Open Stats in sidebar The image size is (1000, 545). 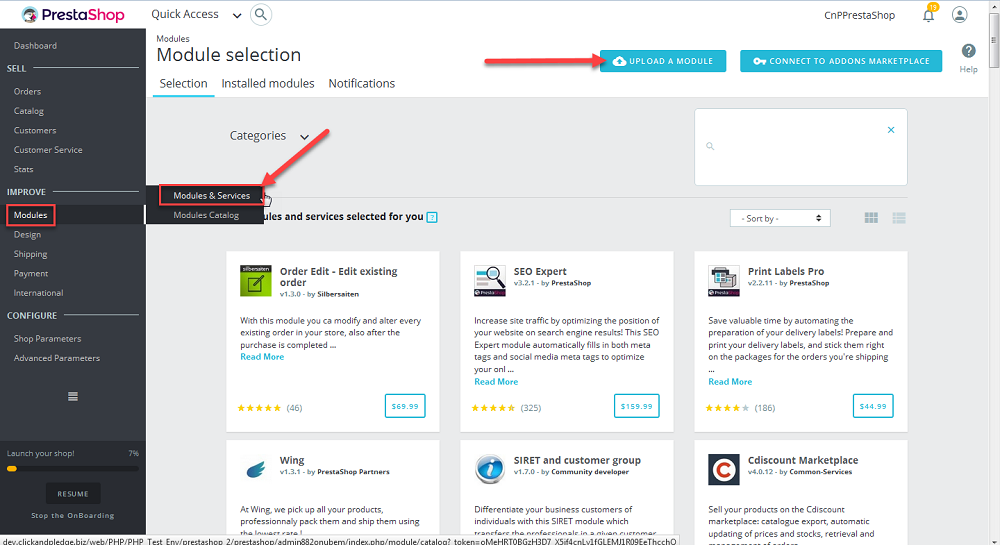[24, 170]
